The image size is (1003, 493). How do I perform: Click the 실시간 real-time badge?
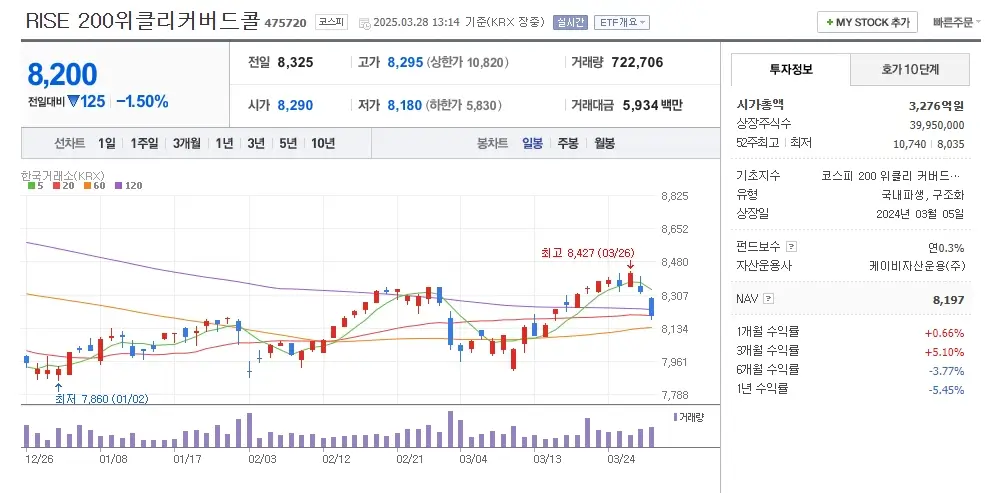573,22
